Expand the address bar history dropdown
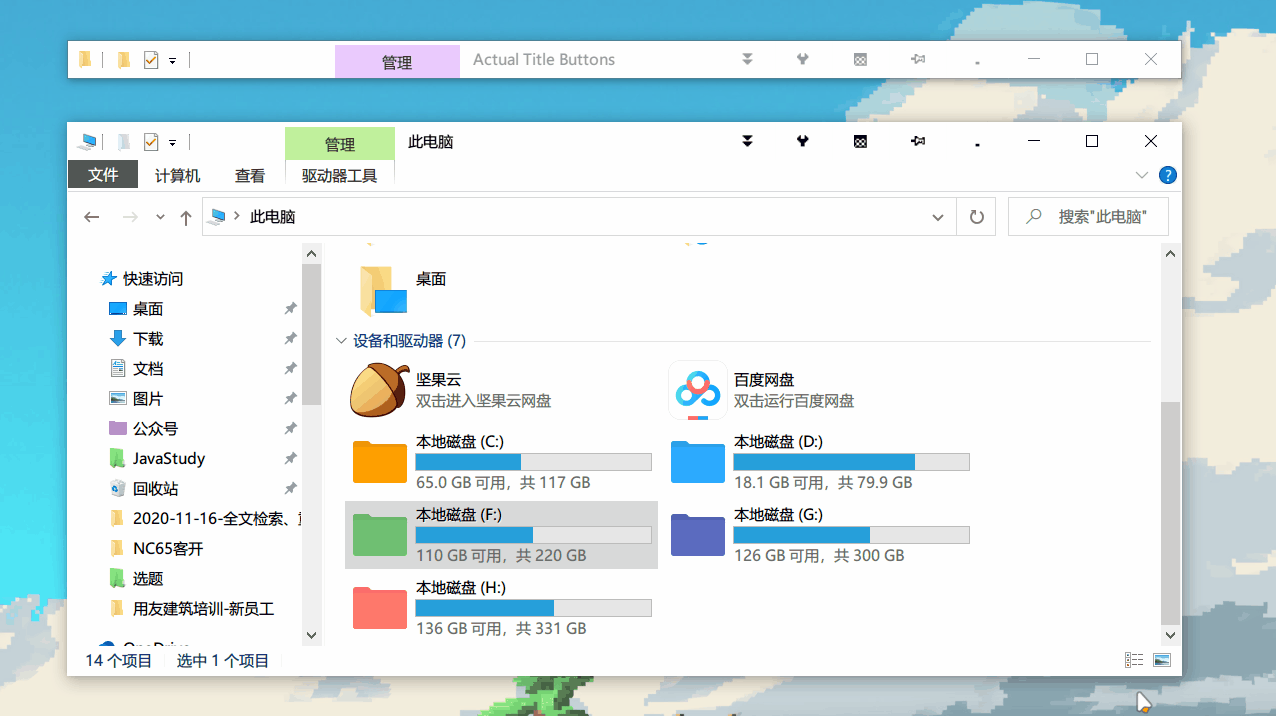The image size is (1276, 716). coord(937,216)
